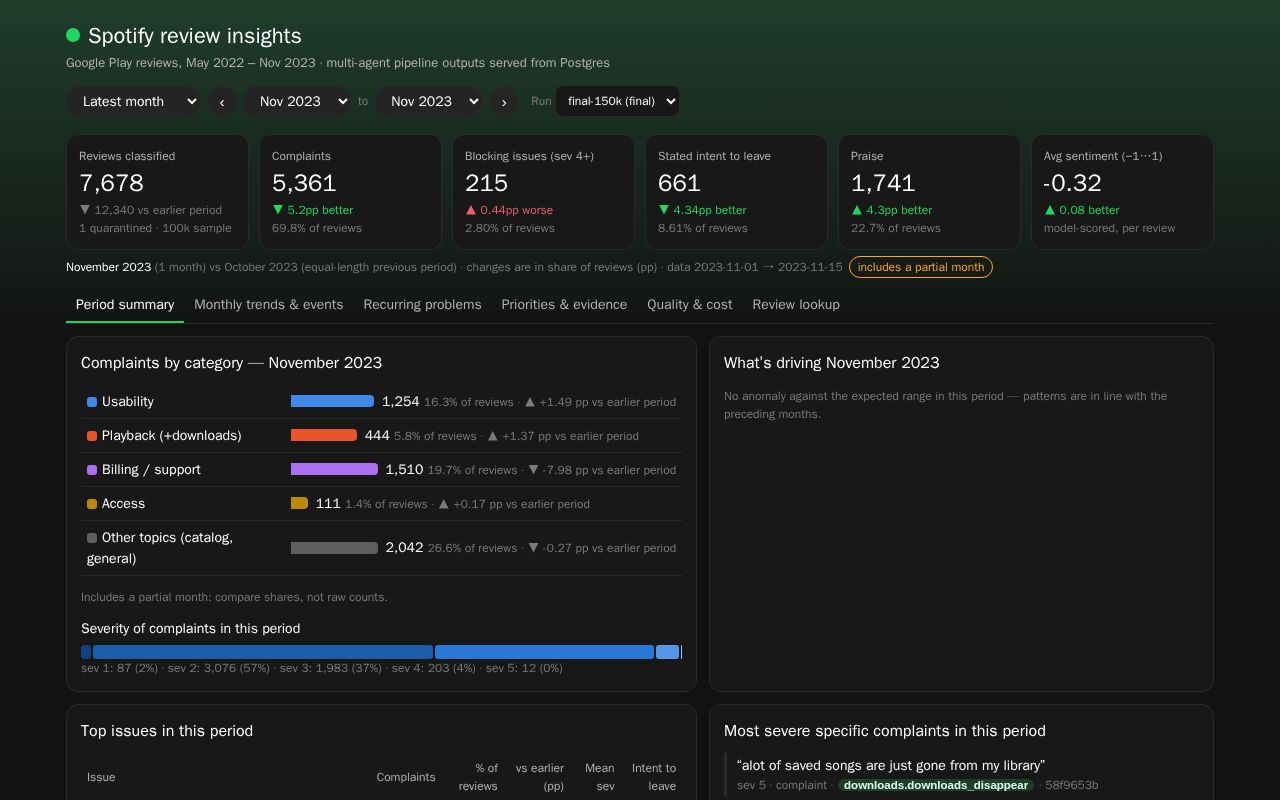Click the blue Usability category swatch
The height and width of the screenshot is (800, 1280).
point(92,402)
